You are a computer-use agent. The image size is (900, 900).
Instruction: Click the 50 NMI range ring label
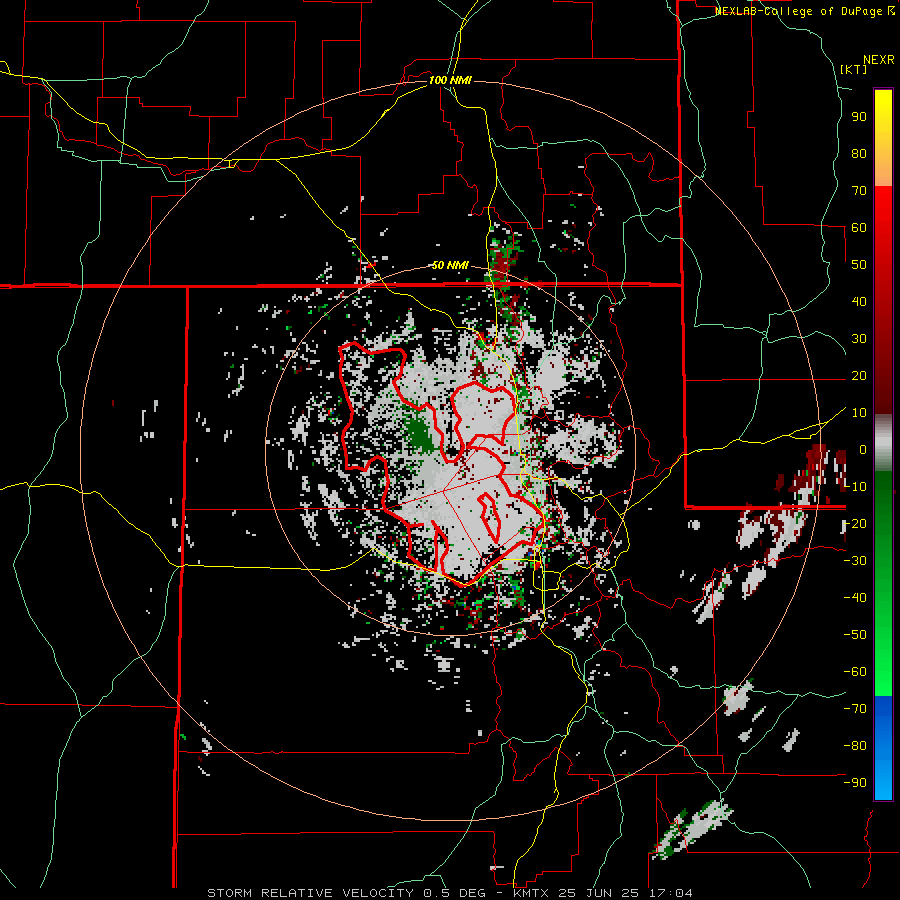tap(450, 265)
